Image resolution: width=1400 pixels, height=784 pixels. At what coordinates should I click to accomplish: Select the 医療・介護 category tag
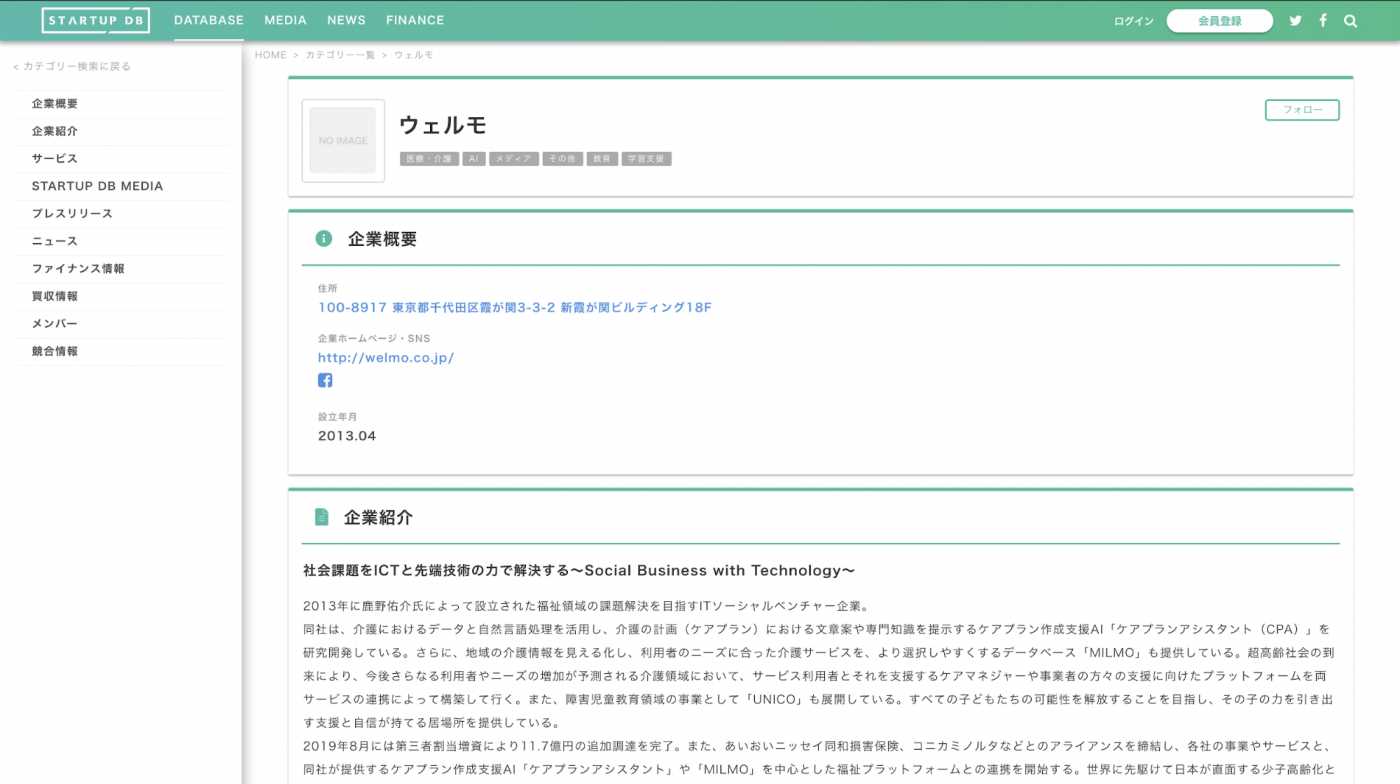click(x=429, y=158)
